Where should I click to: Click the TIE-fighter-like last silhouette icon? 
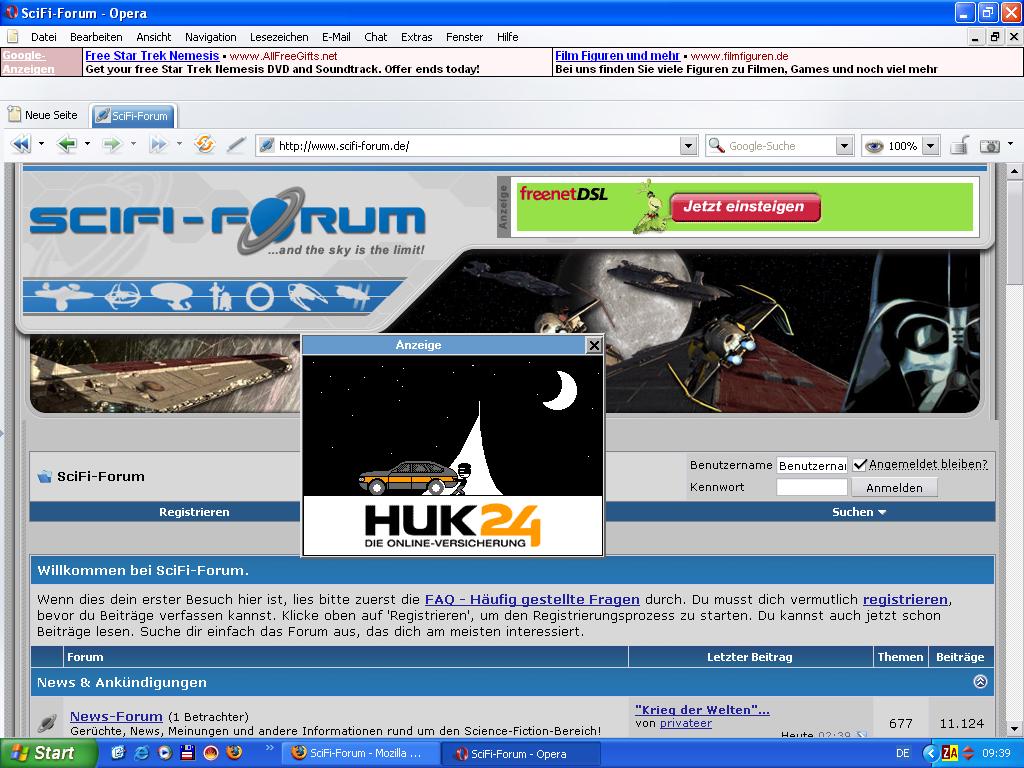point(353,296)
